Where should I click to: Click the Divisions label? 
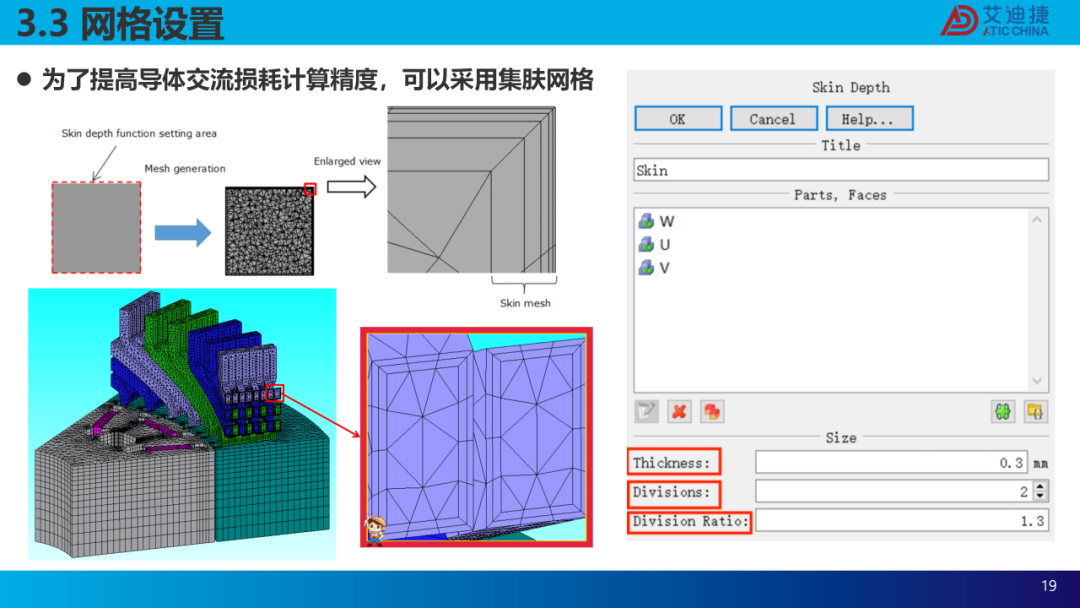pyautogui.click(x=672, y=492)
